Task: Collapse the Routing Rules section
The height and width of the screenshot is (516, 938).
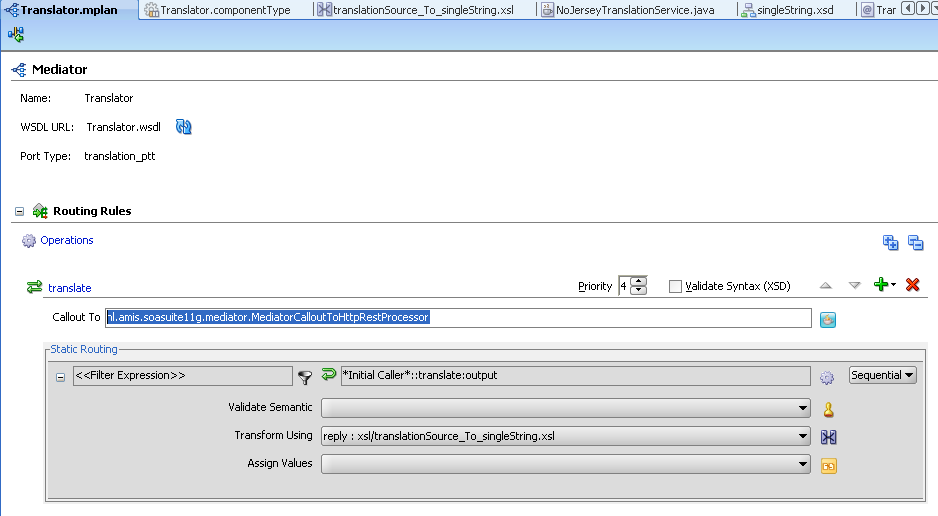Action: (20, 212)
